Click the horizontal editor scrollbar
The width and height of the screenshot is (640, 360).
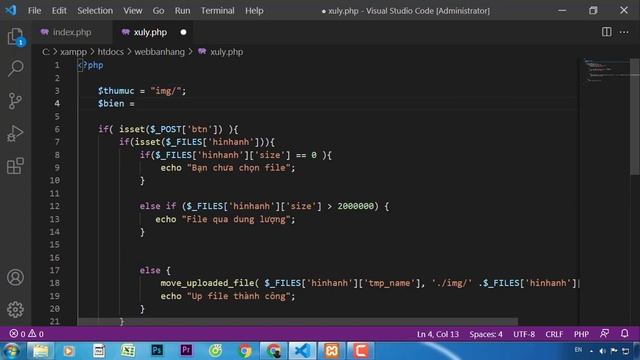298,322
